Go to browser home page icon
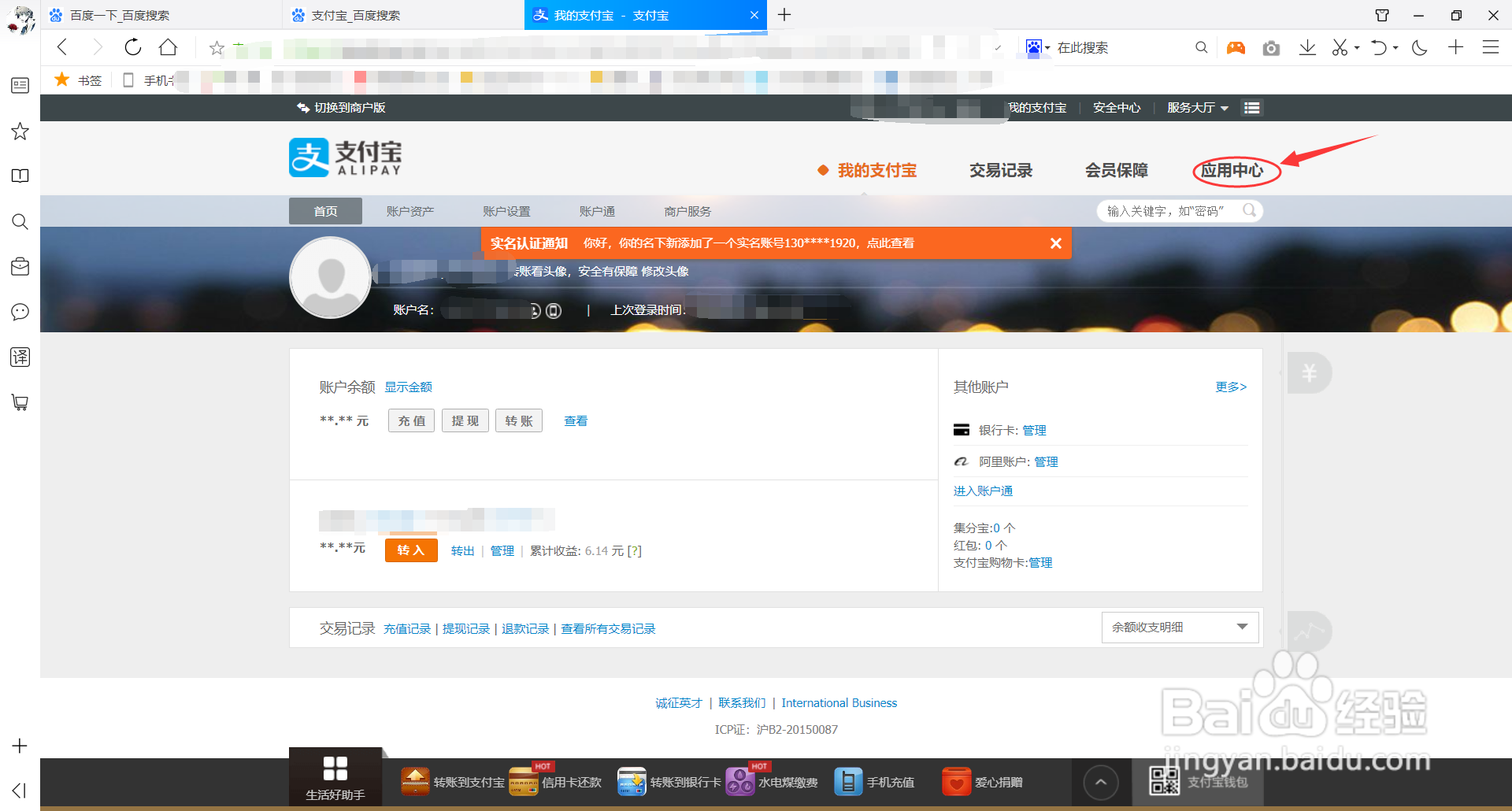Image resolution: width=1512 pixels, height=811 pixels. tap(168, 47)
